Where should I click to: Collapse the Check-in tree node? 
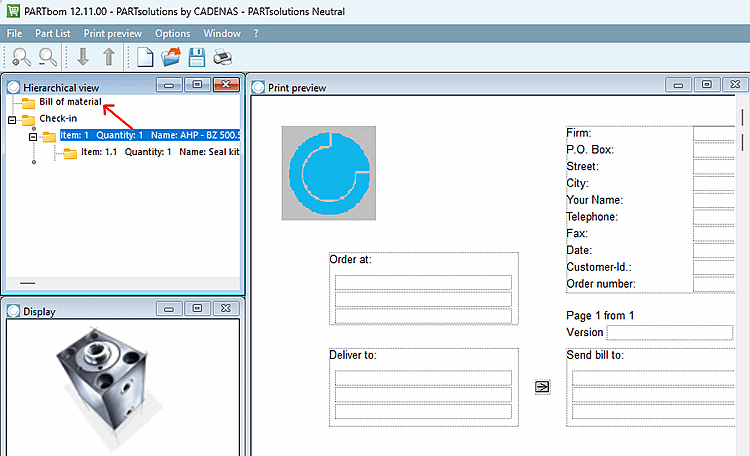click(x=12, y=120)
